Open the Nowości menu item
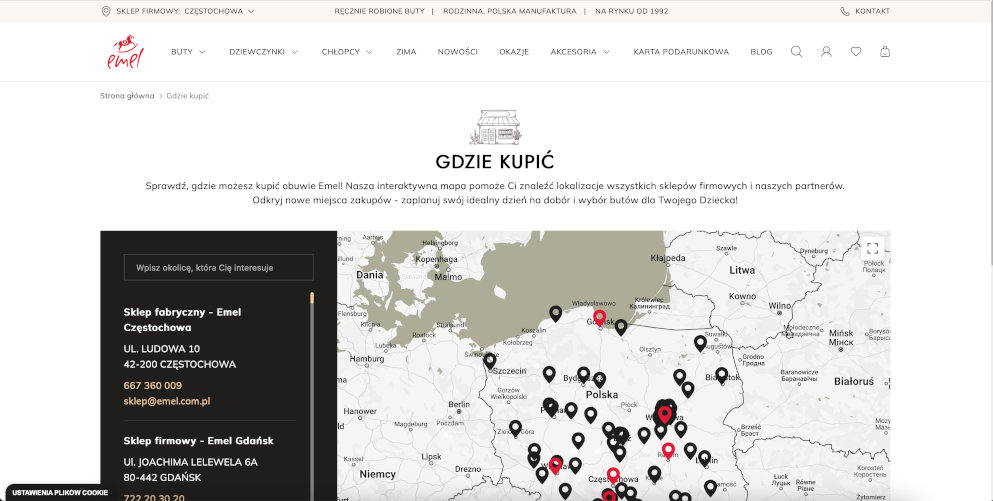The height and width of the screenshot is (501, 993). click(457, 52)
